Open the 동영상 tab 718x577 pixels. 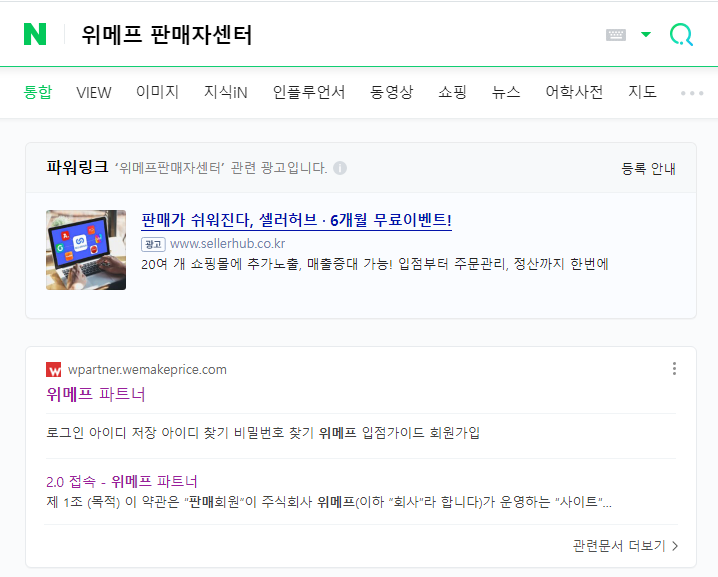pyautogui.click(x=392, y=92)
